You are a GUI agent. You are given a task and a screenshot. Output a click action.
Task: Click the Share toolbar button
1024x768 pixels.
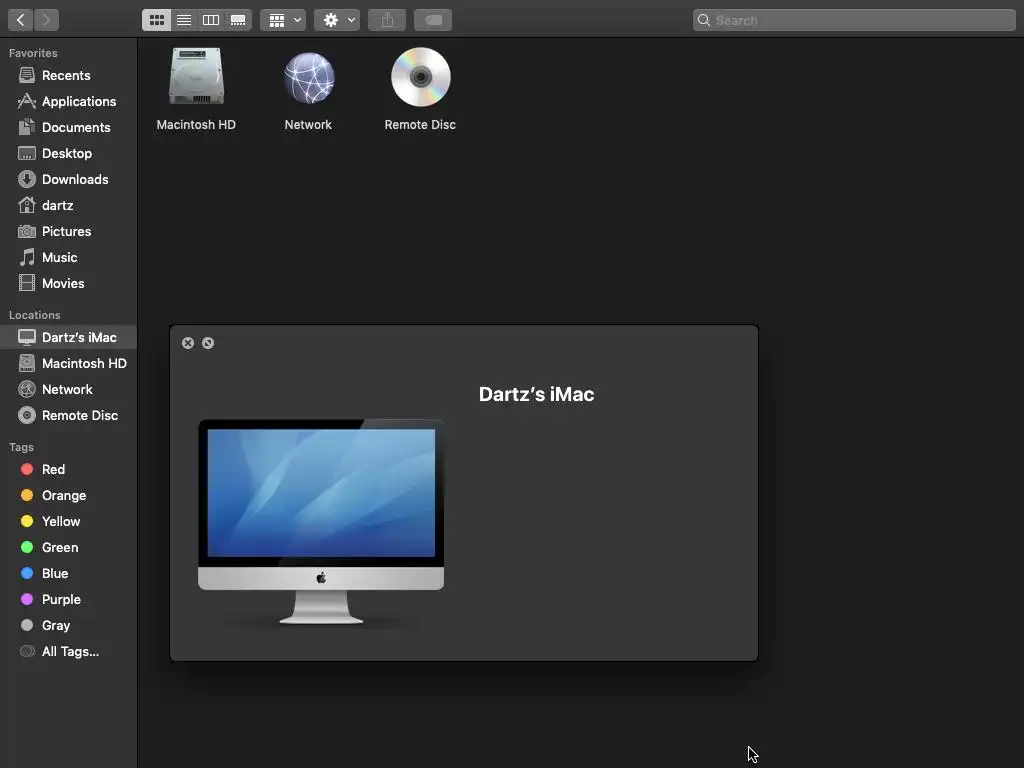coord(387,20)
